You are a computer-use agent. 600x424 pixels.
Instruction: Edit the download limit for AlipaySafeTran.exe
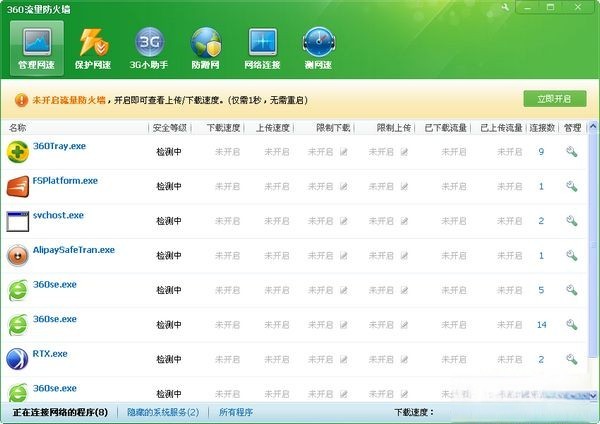coord(344,256)
